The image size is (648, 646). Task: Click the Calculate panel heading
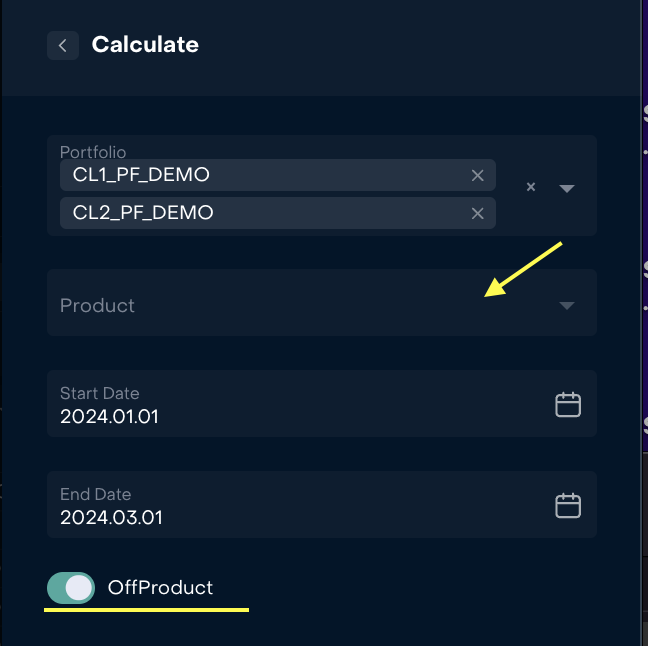coord(145,45)
